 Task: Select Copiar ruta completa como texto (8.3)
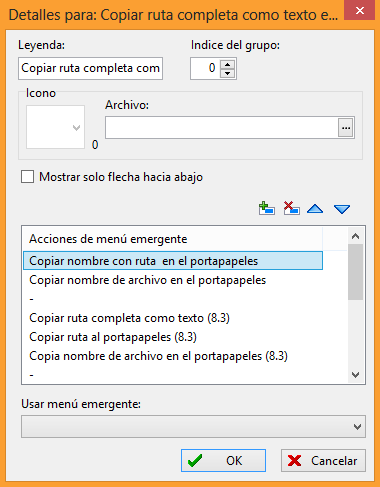tap(129, 318)
